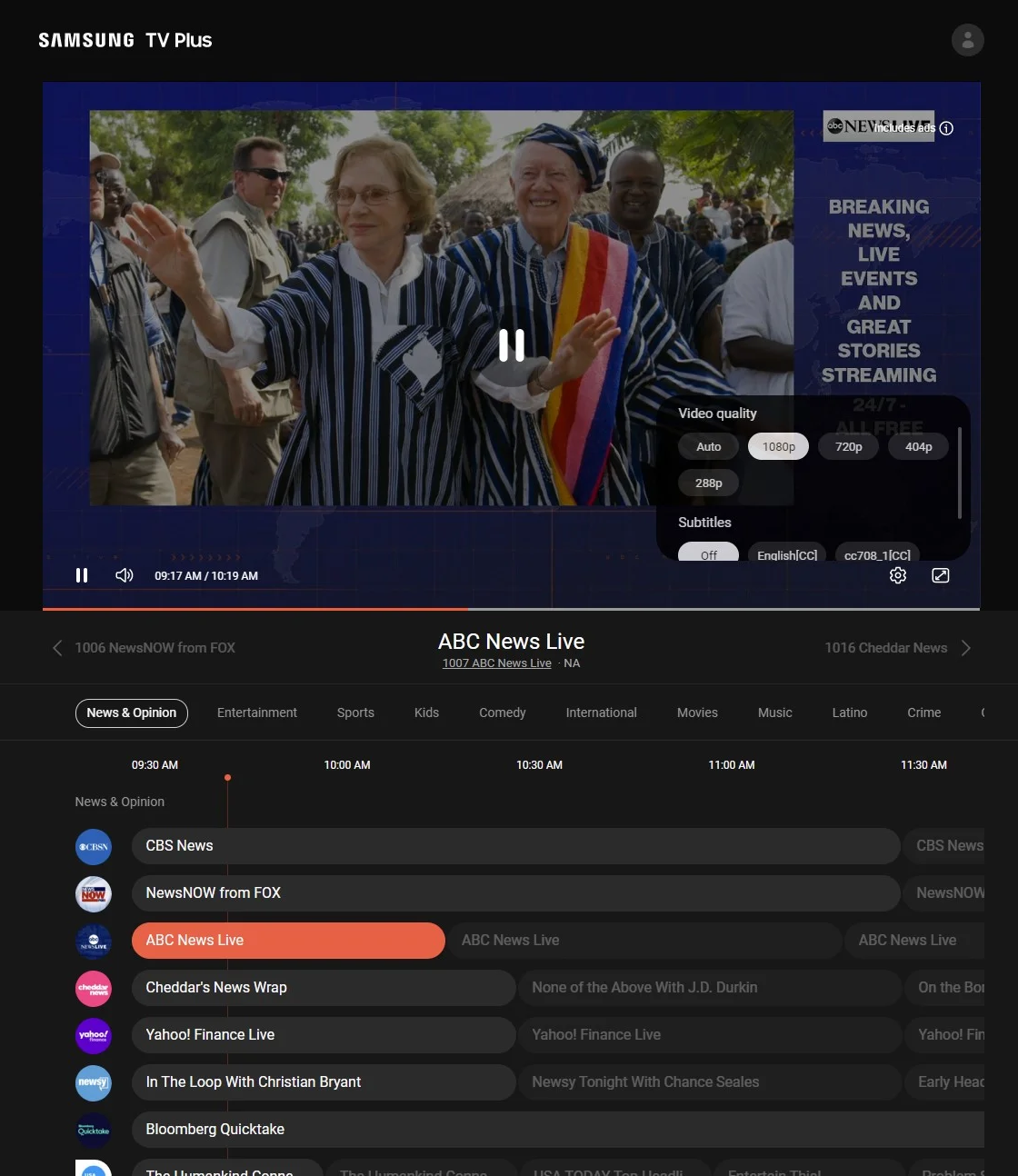The height and width of the screenshot is (1176, 1018).
Task: Select In The Loop With Christian Bryant
Action: click(x=324, y=1082)
